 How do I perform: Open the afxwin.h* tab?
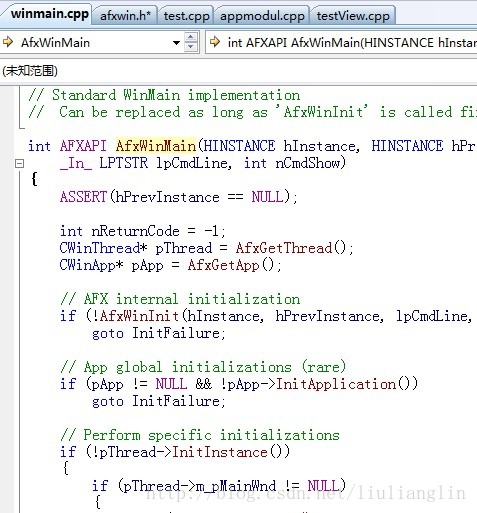click(x=125, y=16)
